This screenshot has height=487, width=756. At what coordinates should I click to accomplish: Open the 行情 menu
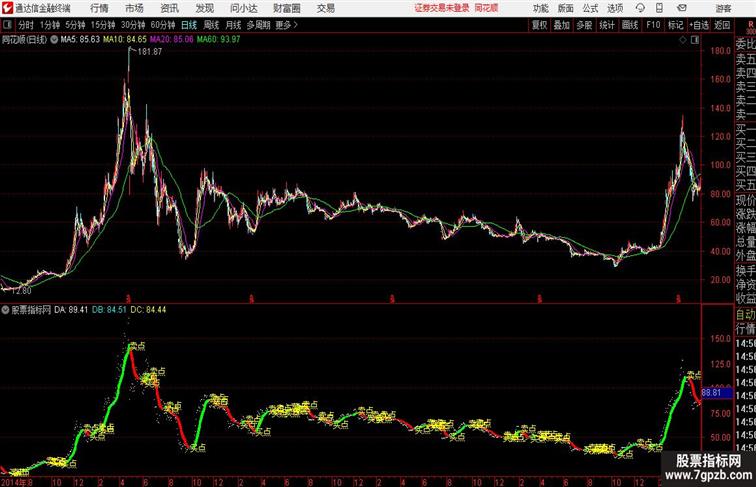99,8
